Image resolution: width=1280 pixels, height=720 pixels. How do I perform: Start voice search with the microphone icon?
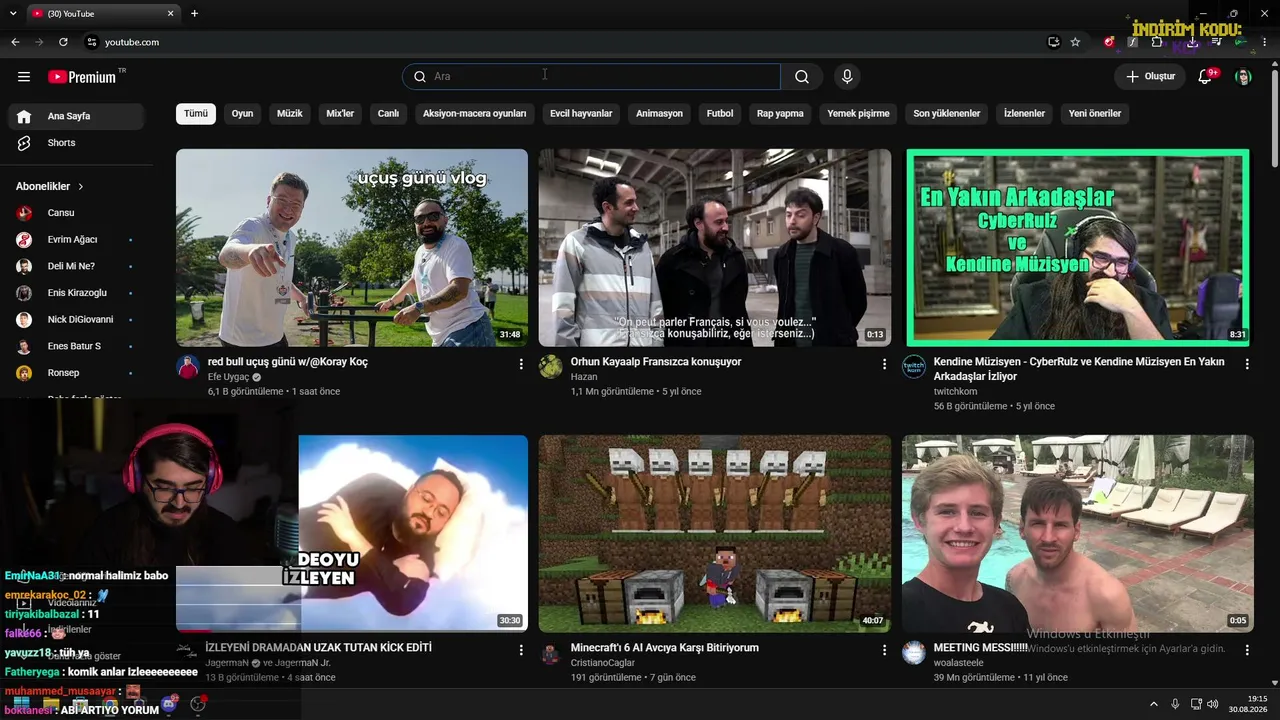(847, 77)
